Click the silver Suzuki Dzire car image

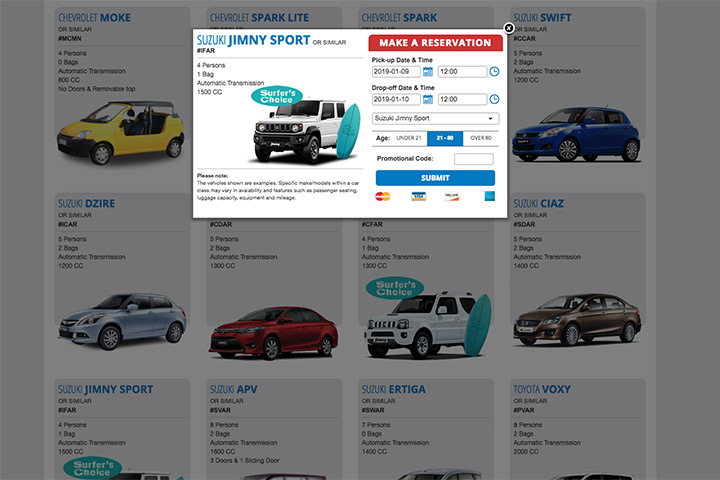click(x=122, y=322)
